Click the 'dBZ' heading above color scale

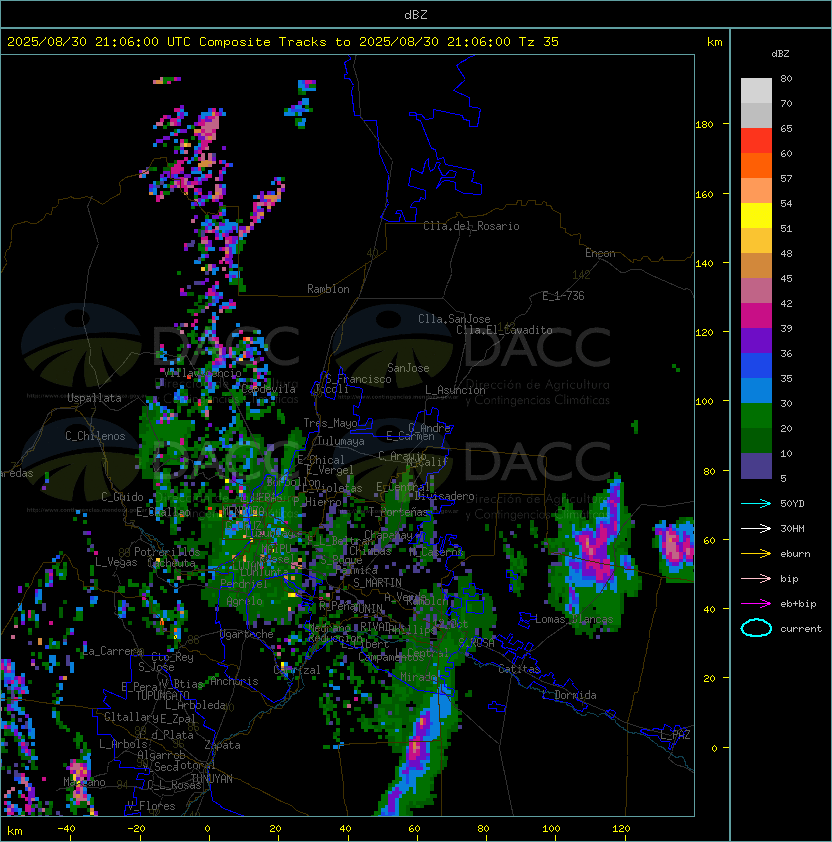pos(780,54)
